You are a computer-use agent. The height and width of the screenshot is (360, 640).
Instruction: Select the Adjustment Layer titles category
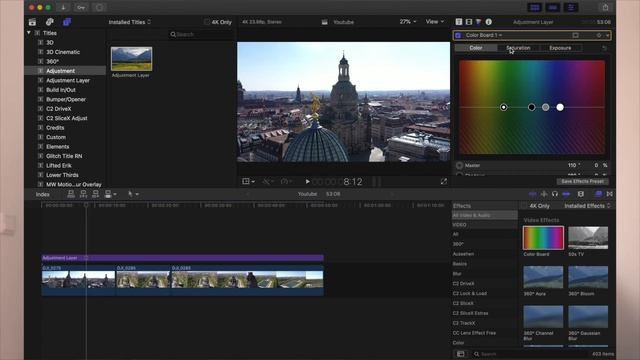click(68, 80)
